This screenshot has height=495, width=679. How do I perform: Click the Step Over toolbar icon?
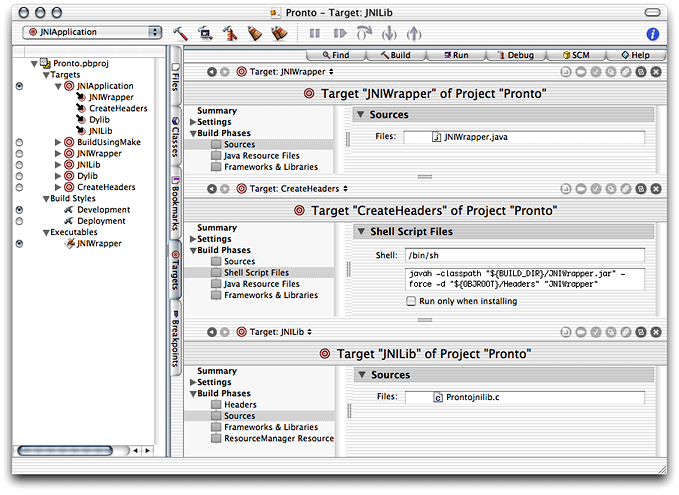pos(364,33)
